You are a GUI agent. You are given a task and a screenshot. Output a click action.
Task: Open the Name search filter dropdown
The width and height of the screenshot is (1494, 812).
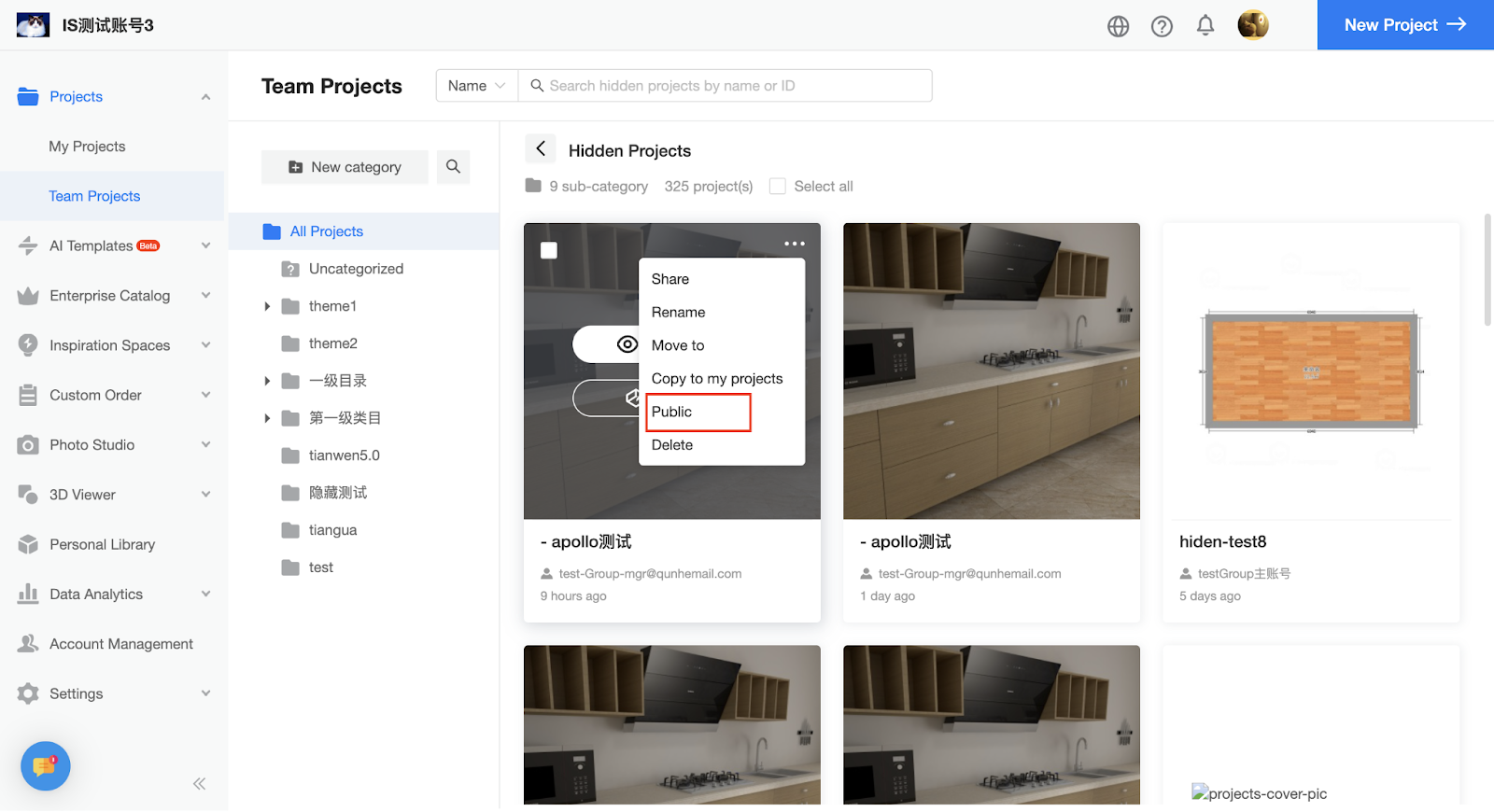[476, 86]
